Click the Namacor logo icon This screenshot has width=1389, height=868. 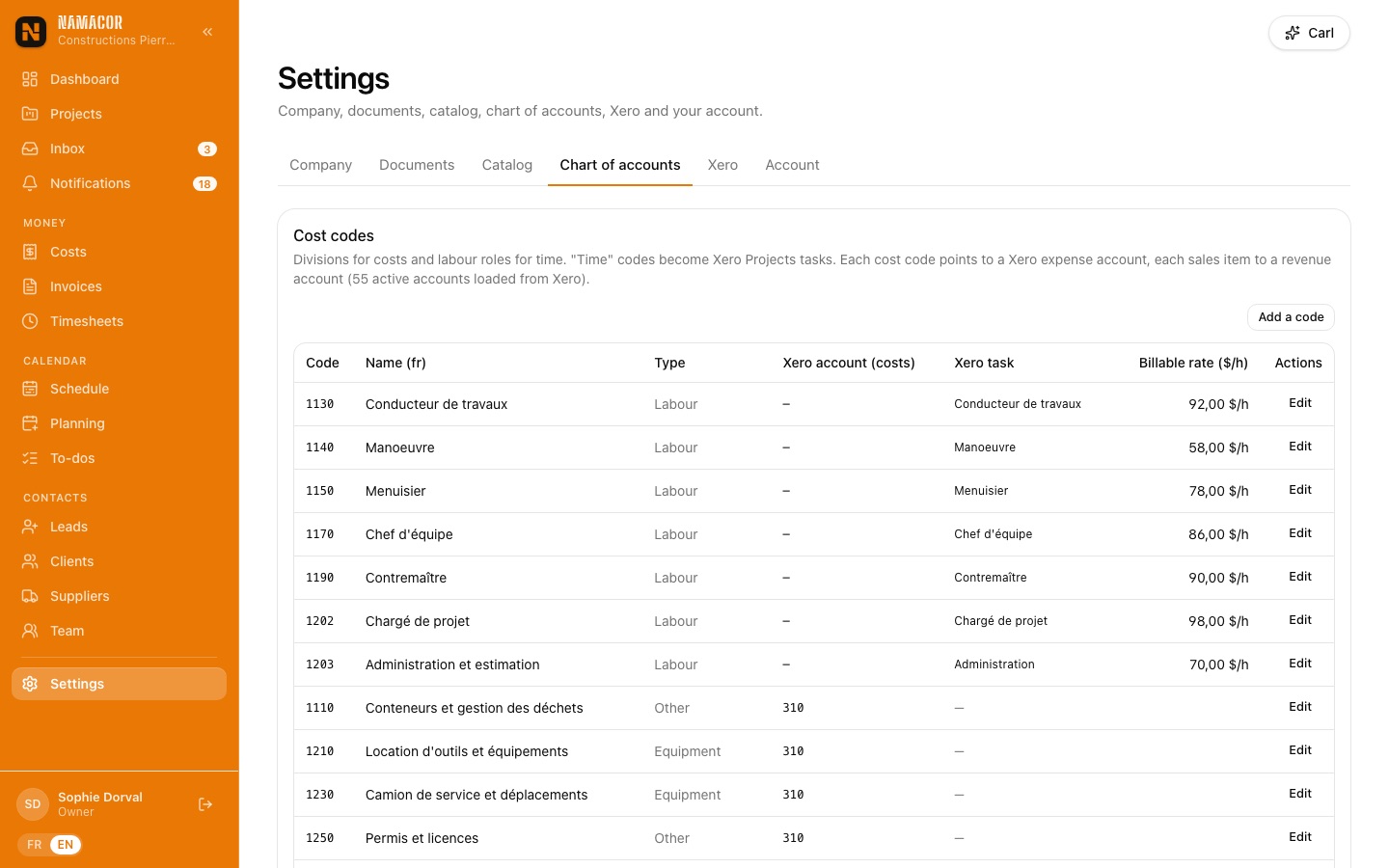[x=31, y=32]
